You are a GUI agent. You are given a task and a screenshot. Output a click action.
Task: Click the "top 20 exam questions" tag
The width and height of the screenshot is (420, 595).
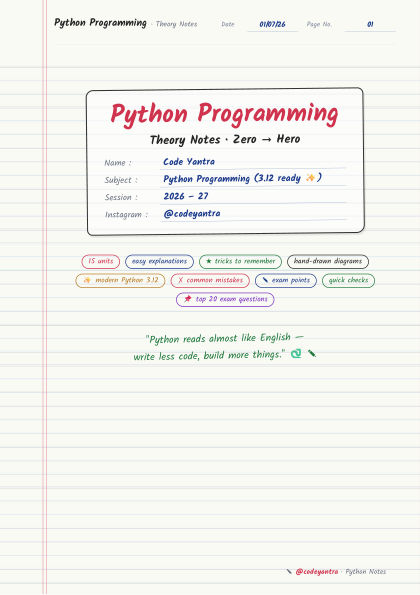225,299
